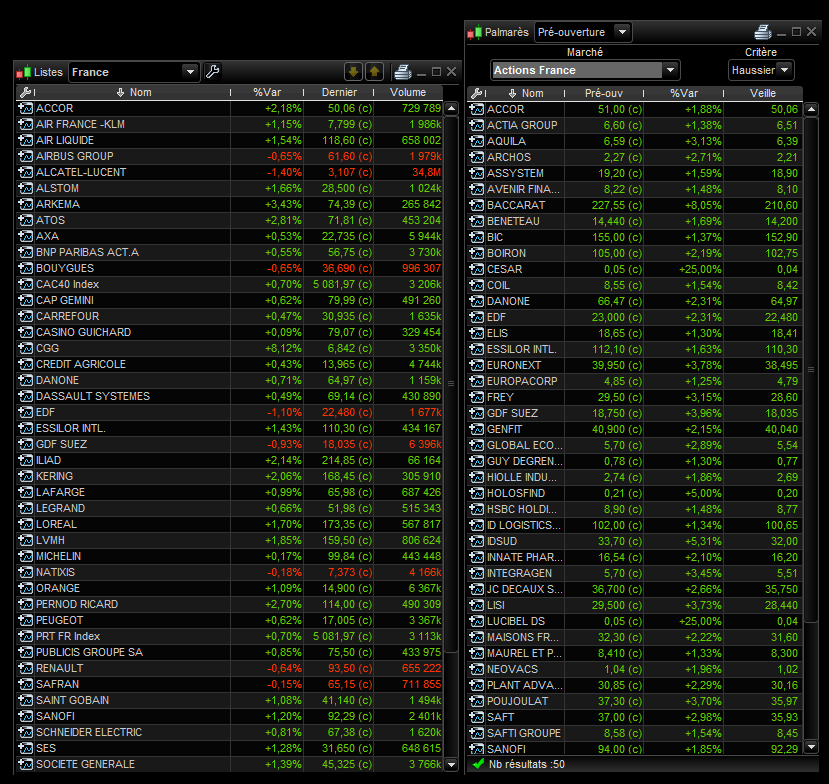Open chart icon for AIR LIQUIDE row
Screen dimensions: 829x784
point(25,140)
